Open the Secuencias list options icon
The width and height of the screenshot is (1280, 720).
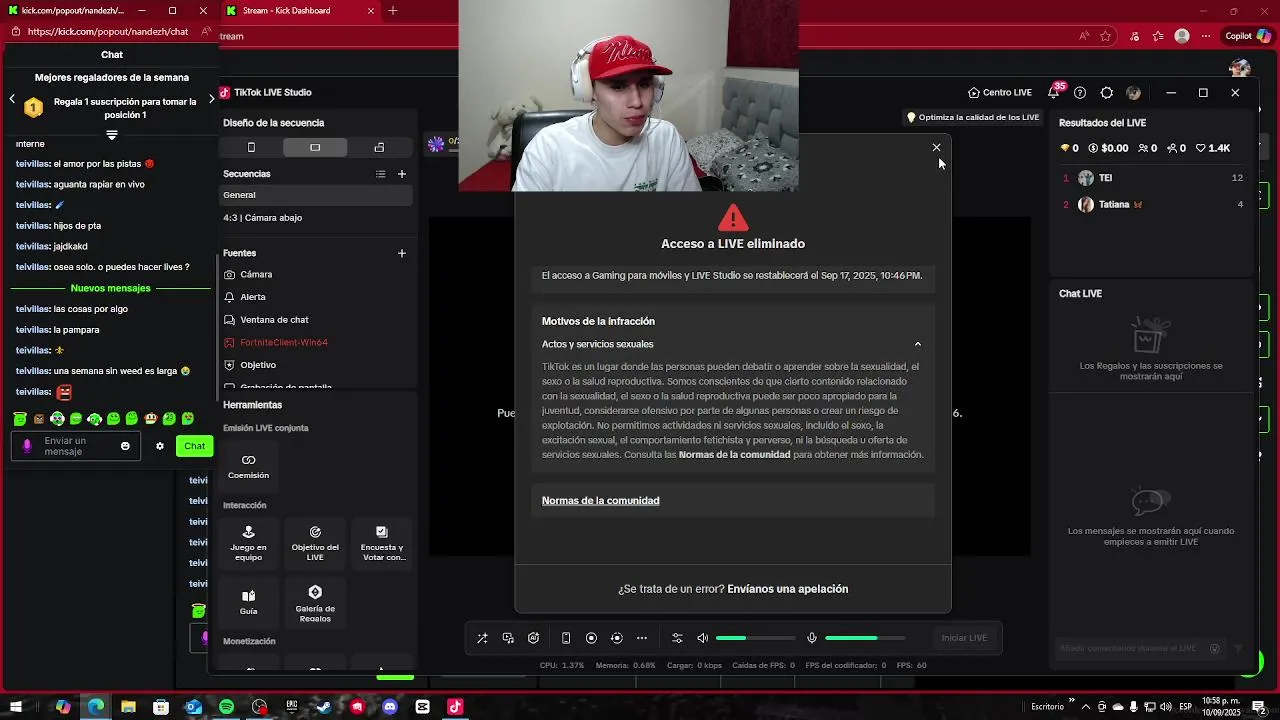(380, 174)
